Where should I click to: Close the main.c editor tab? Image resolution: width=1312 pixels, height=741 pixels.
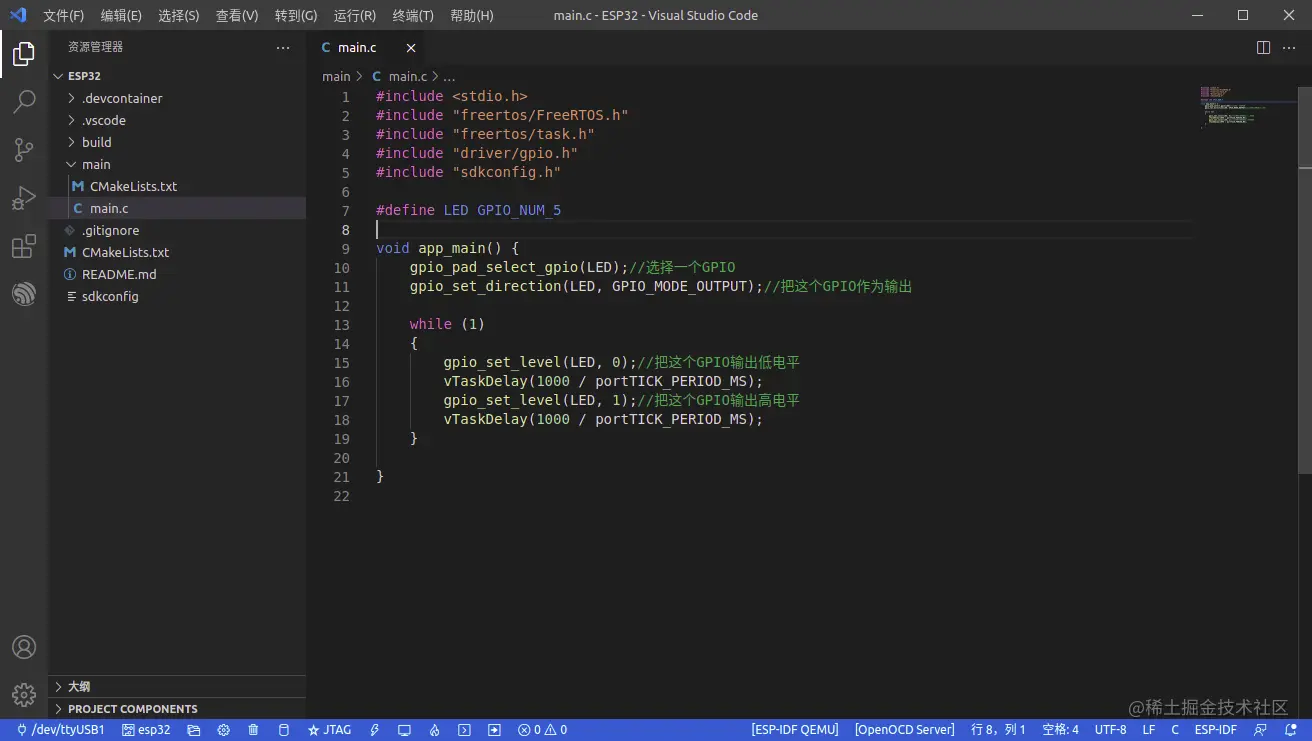pos(411,48)
